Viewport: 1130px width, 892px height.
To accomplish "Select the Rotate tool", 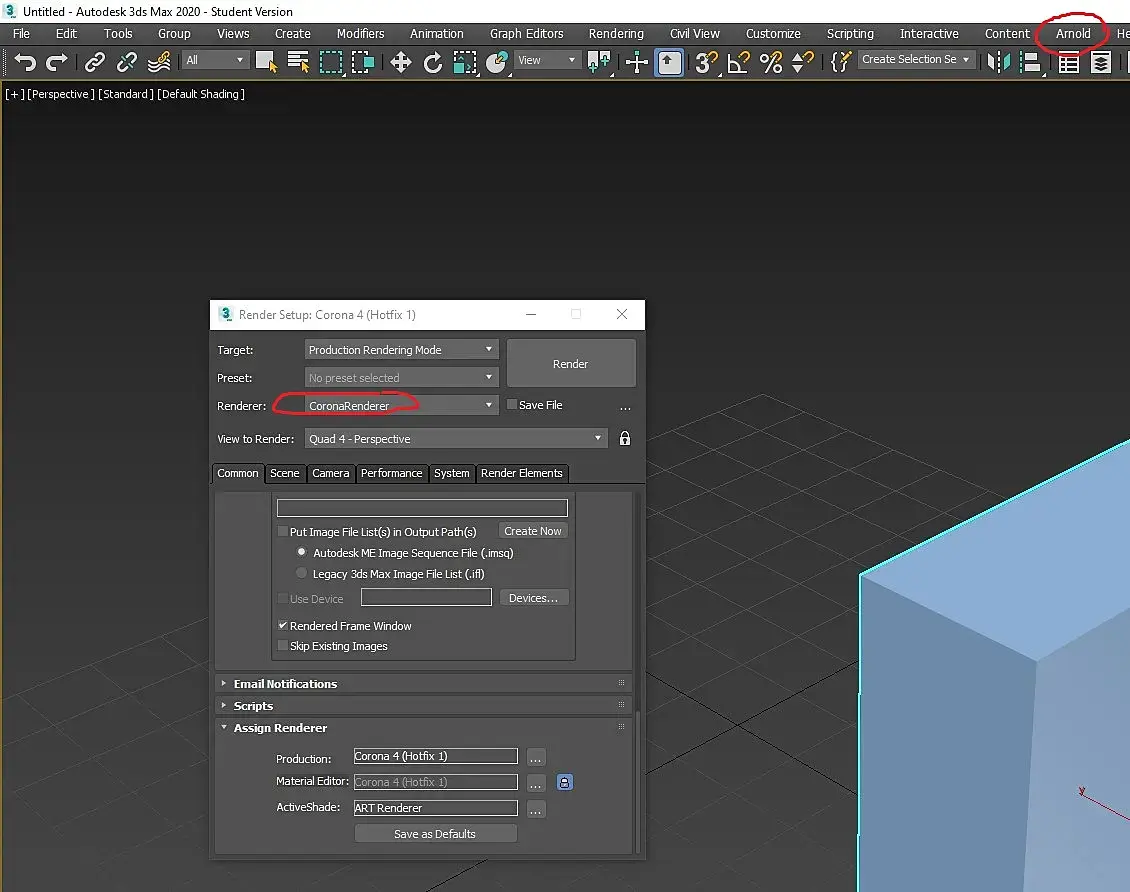I will [432, 62].
